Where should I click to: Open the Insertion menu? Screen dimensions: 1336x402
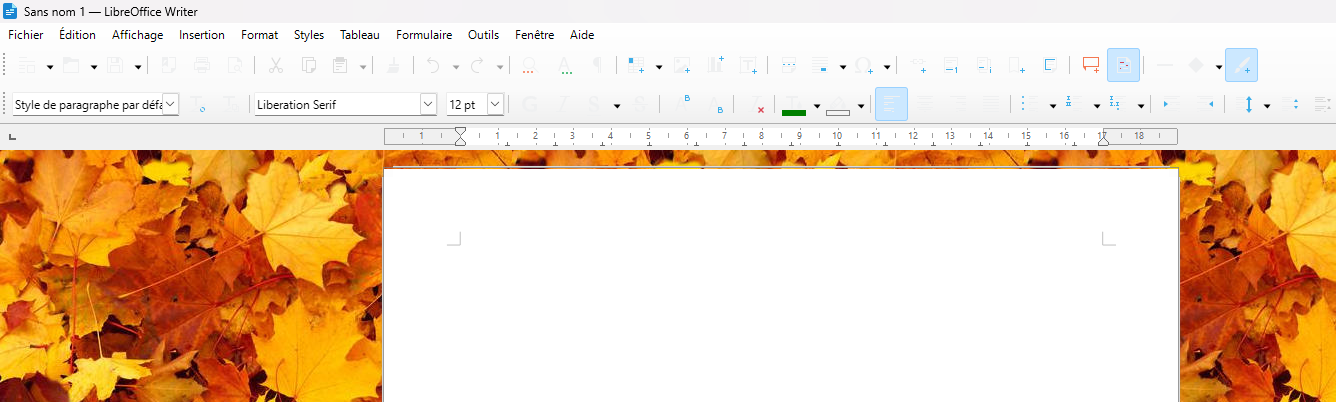[x=202, y=35]
